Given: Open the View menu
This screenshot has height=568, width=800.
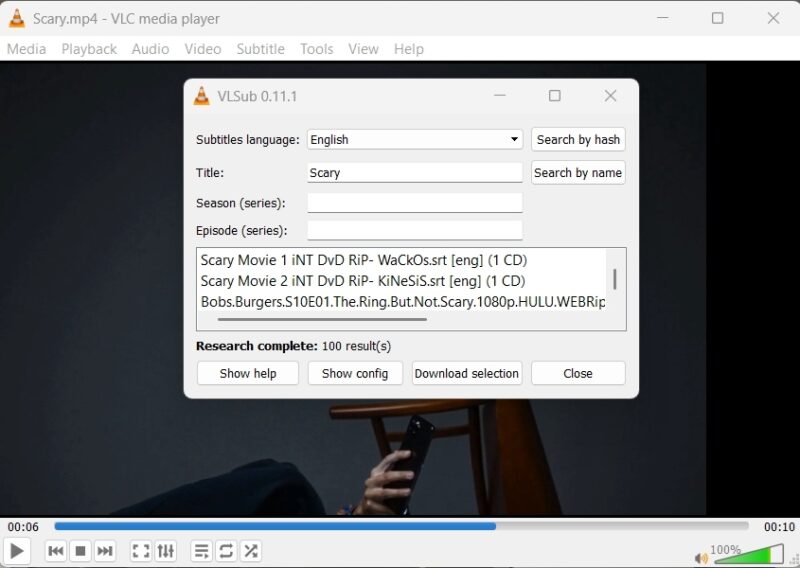Looking at the screenshot, I should coord(363,49).
